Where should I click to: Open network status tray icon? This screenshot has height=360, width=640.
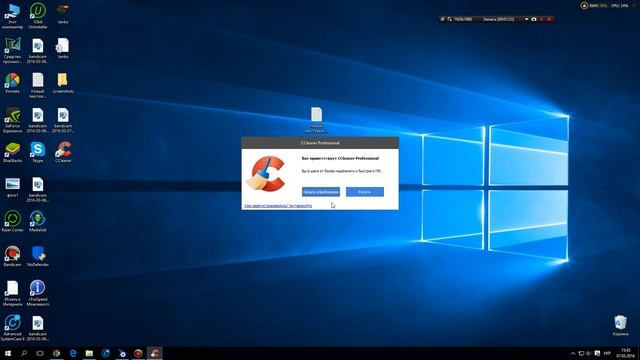(x=581, y=353)
